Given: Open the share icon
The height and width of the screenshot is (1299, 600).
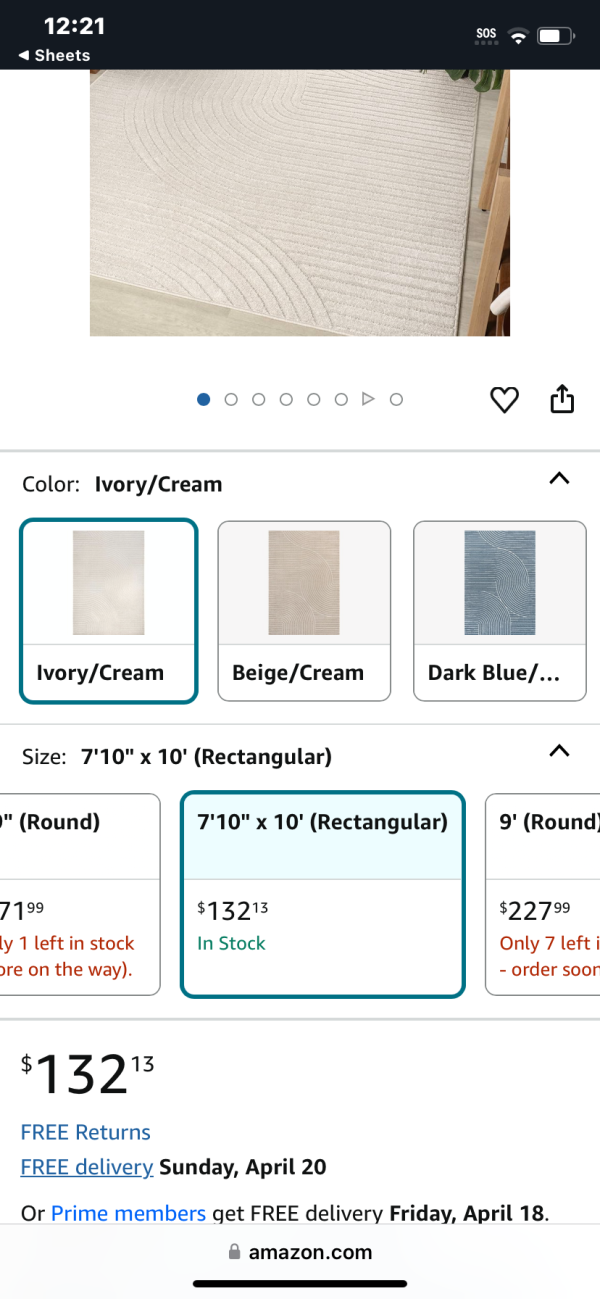Looking at the screenshot, I should point(563,398).
